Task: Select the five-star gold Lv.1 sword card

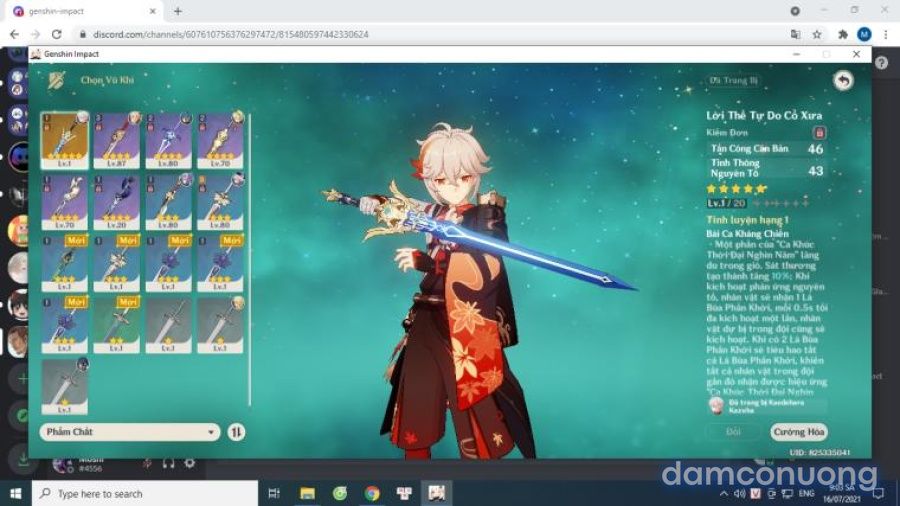Action: 65,141
